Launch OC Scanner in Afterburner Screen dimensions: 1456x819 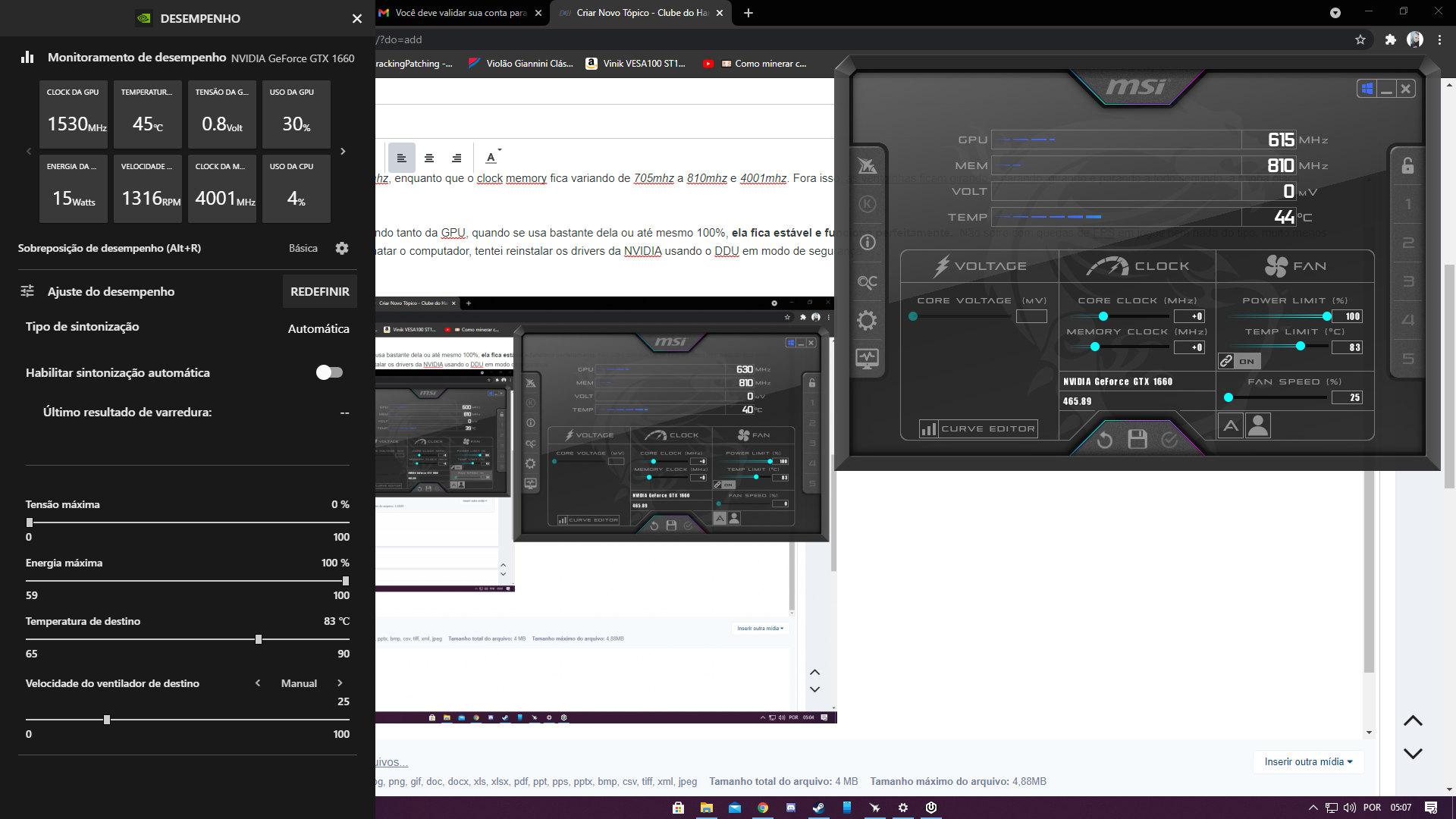point(867,282)
